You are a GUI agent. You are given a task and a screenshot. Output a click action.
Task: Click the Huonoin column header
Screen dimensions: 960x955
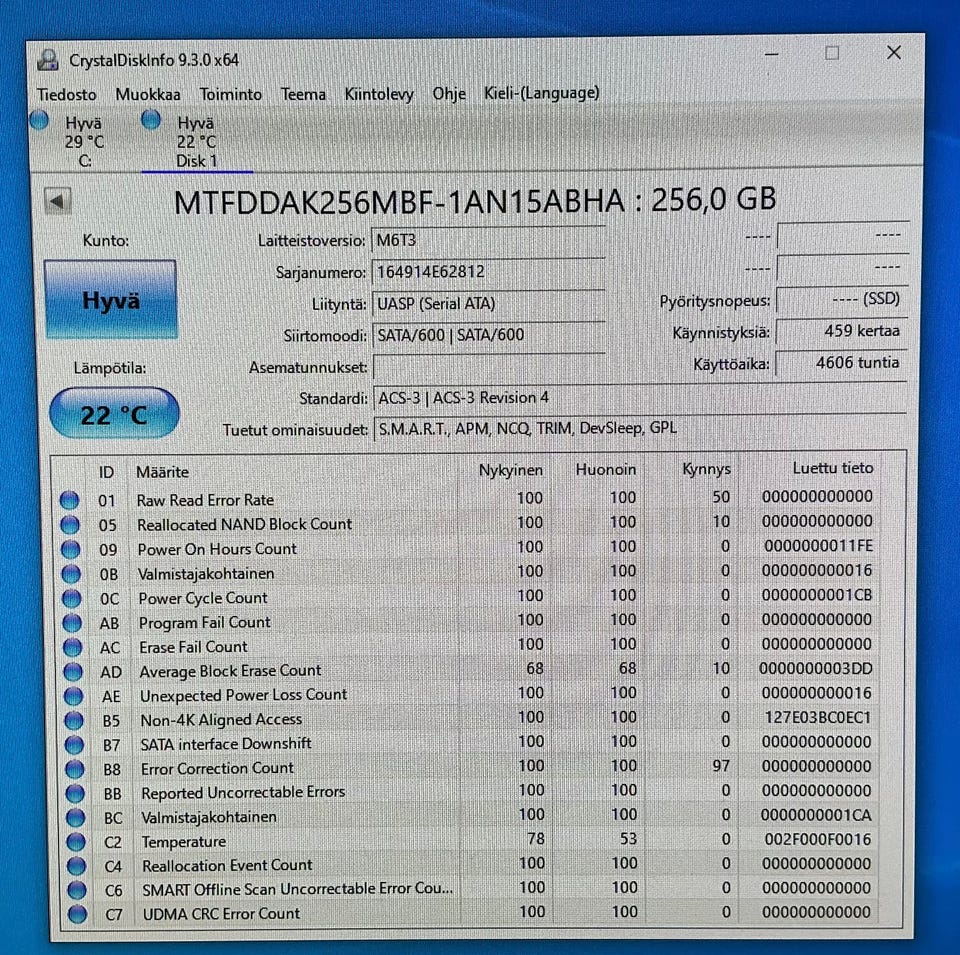pos(606,470)
